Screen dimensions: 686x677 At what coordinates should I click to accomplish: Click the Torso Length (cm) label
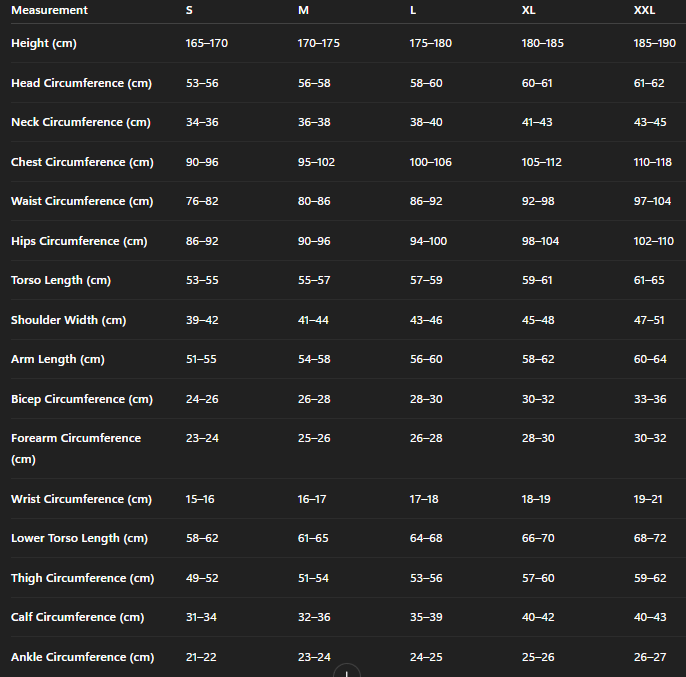pos(60,280)
